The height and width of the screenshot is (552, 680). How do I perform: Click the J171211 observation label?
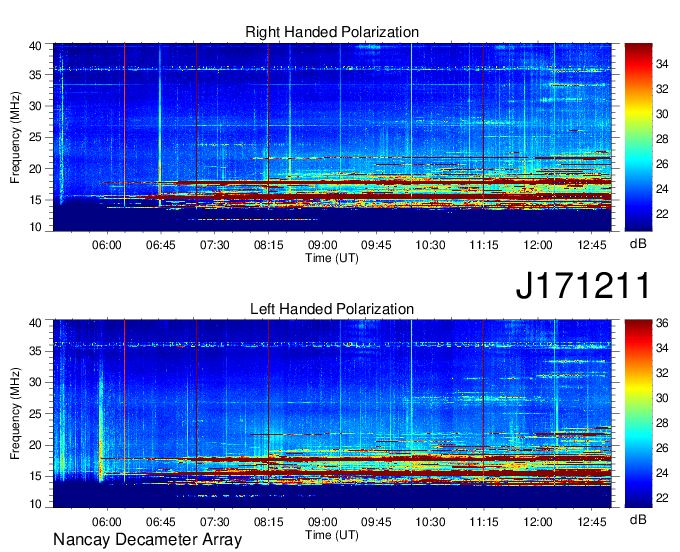(583, 285)
